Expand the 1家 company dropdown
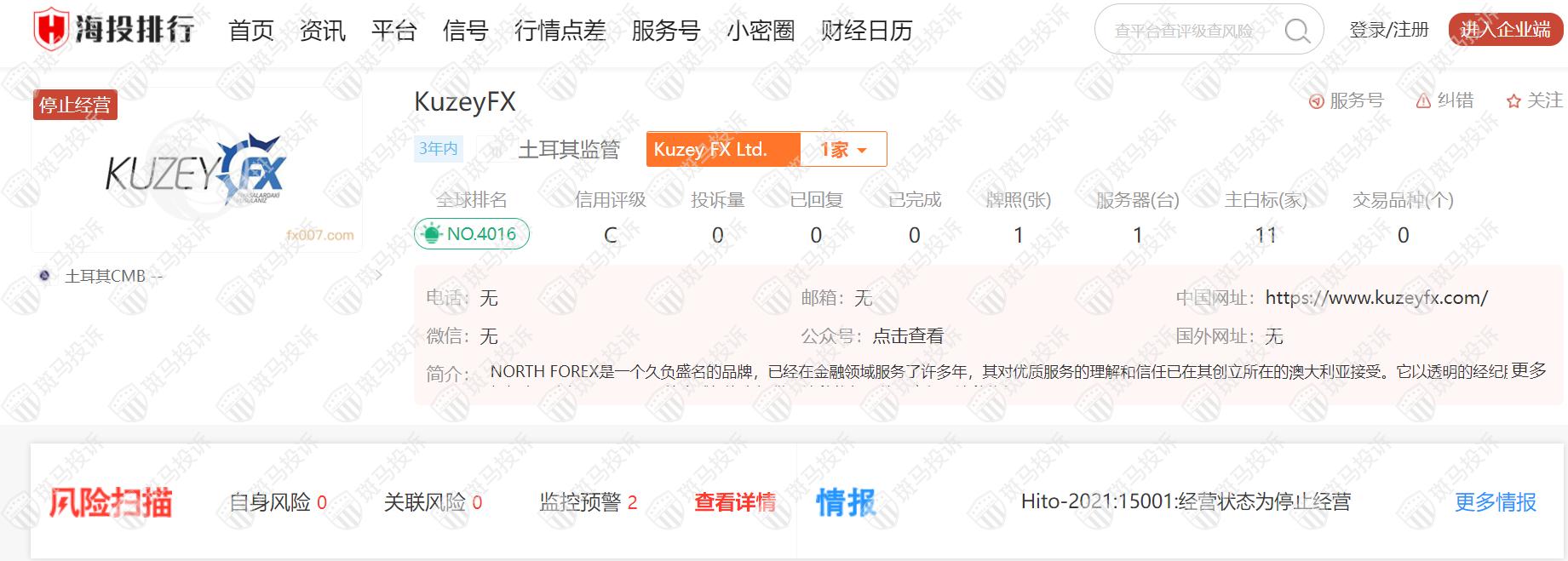Viewport: 1568px width, 561px height. (x=843, y=150)
